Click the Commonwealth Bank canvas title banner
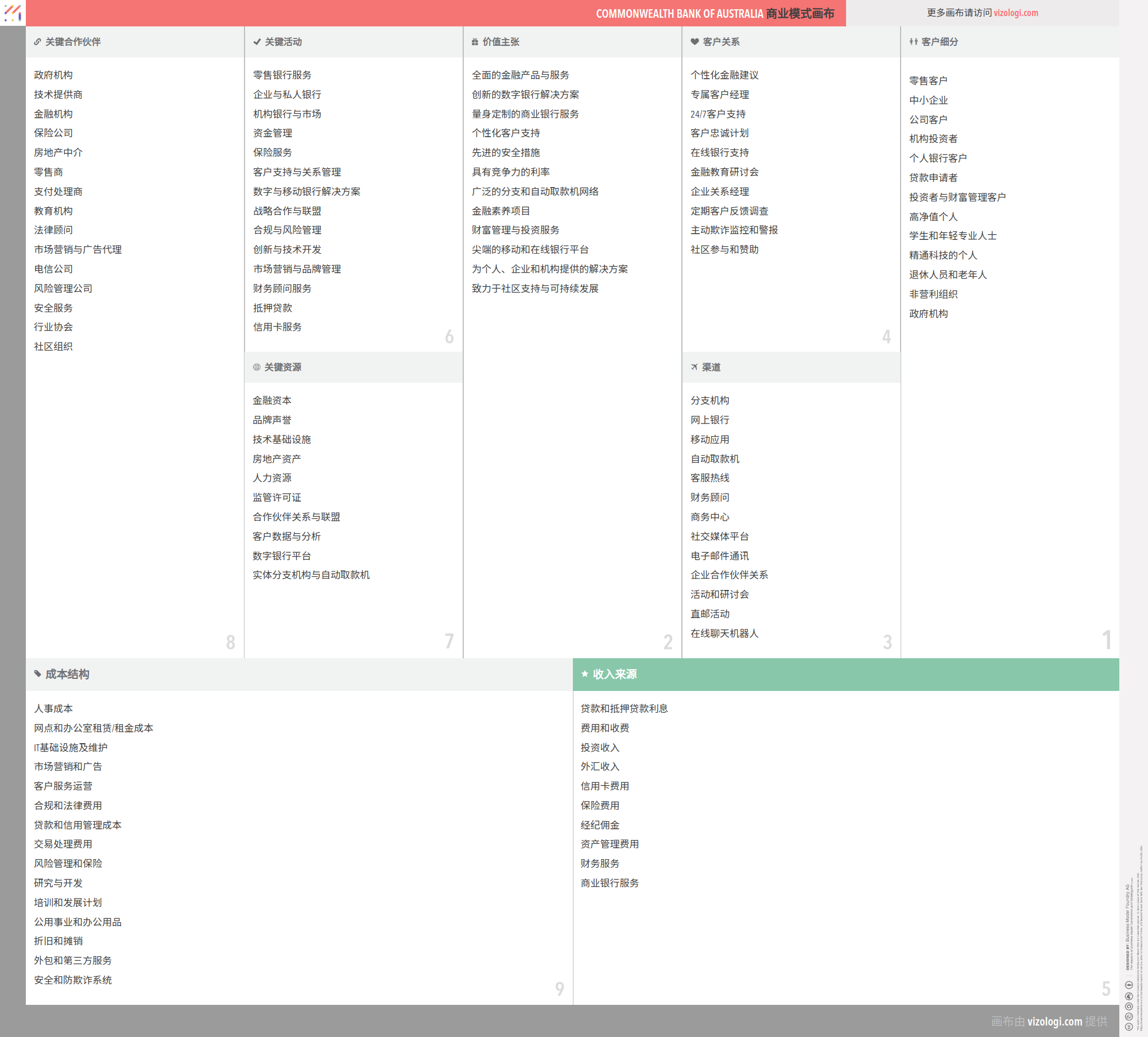 pyautogui.click(x=714, y=13)
